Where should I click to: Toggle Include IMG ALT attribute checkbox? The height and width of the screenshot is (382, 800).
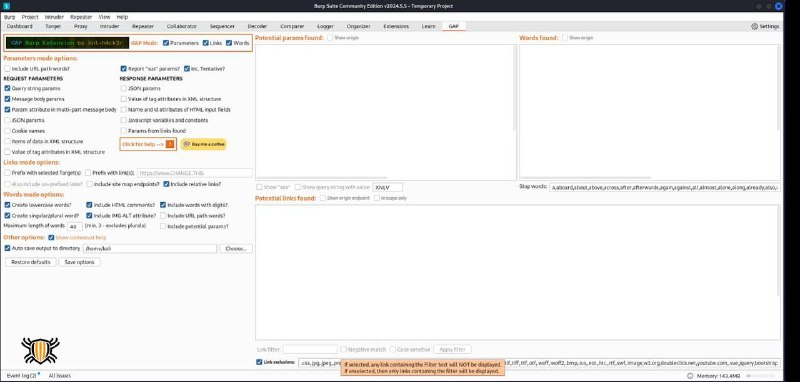click(x=89, y=216)
